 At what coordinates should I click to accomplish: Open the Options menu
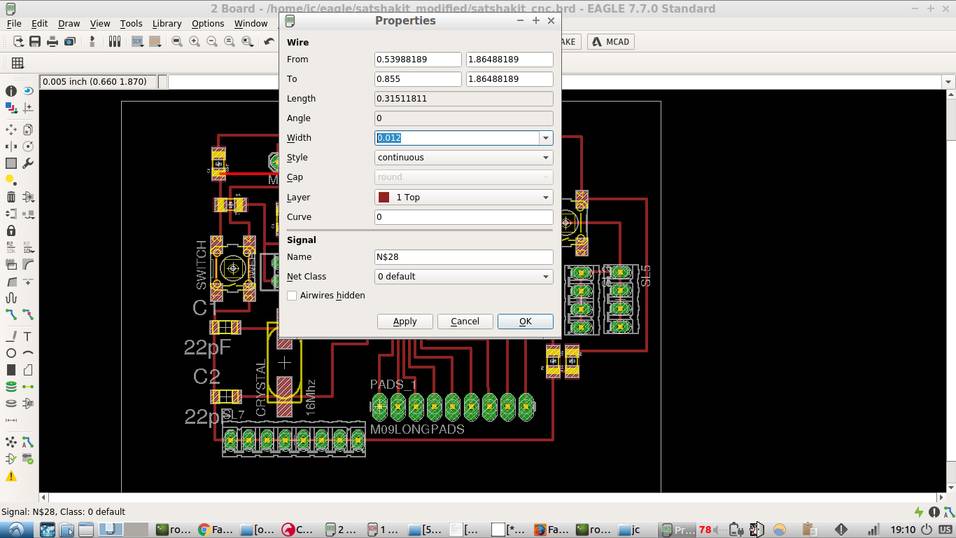click(208, 23)
